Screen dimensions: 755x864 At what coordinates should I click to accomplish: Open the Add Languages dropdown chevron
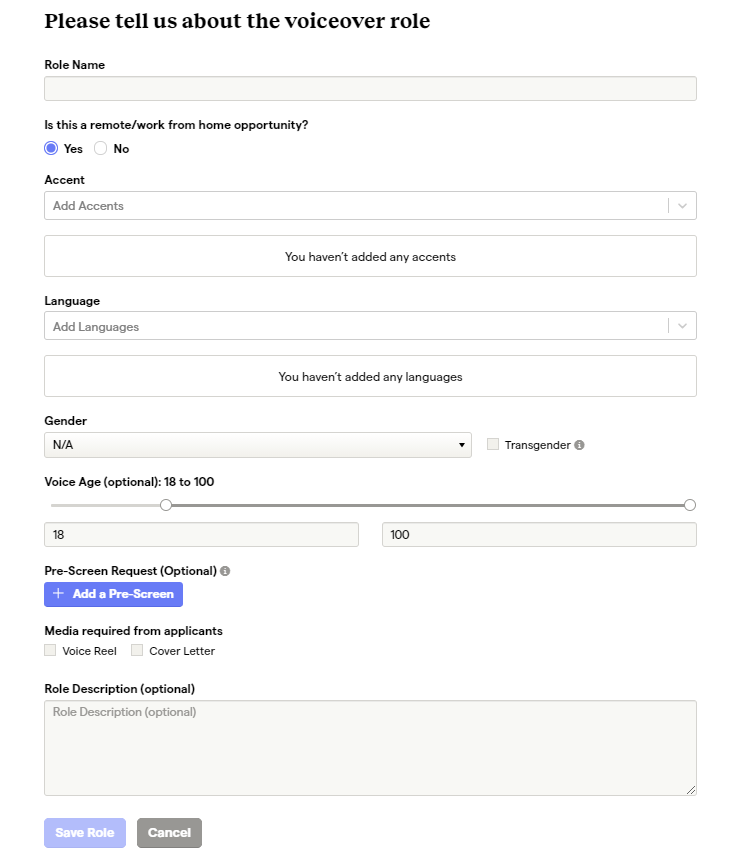coord(682,326)
